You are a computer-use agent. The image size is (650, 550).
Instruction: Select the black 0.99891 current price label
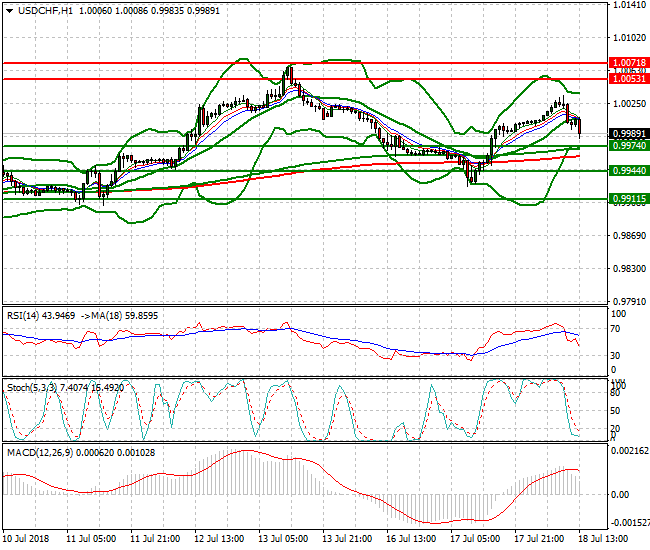(629, 134)
